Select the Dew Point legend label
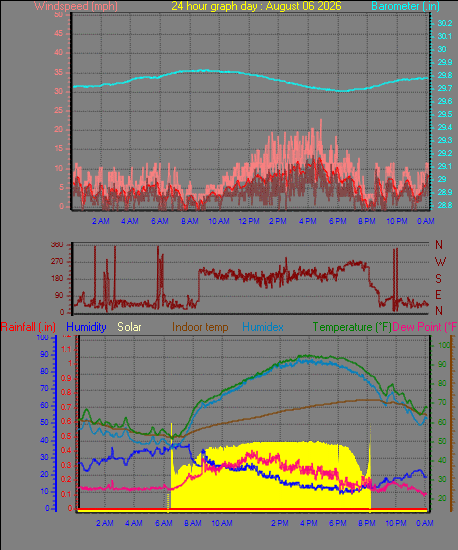Viewport: 458px width, 550px height. tap(425, 327)
